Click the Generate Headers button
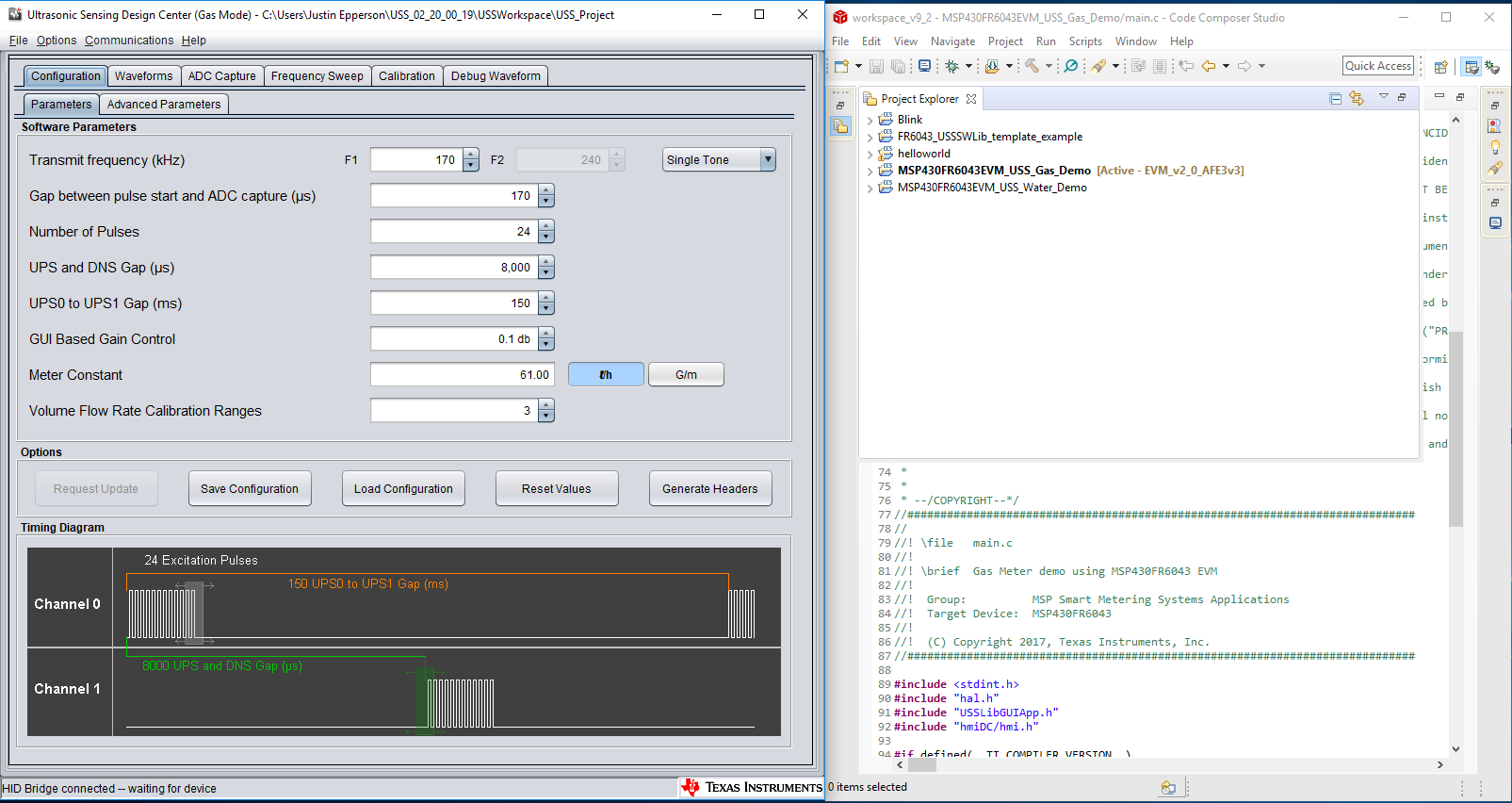 click(x=709, y=489)
